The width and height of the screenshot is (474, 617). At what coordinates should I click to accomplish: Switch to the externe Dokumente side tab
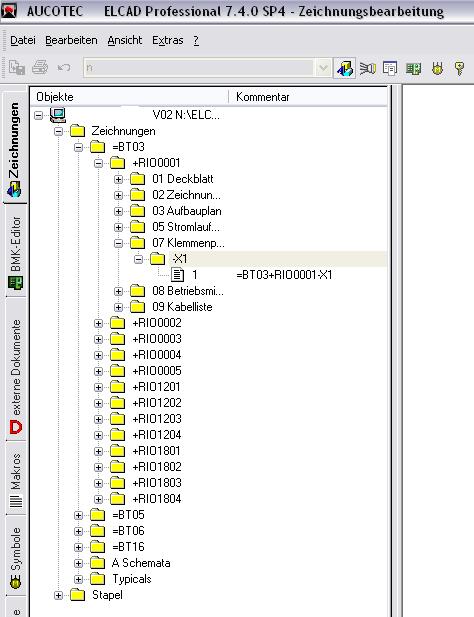point(16,376)
